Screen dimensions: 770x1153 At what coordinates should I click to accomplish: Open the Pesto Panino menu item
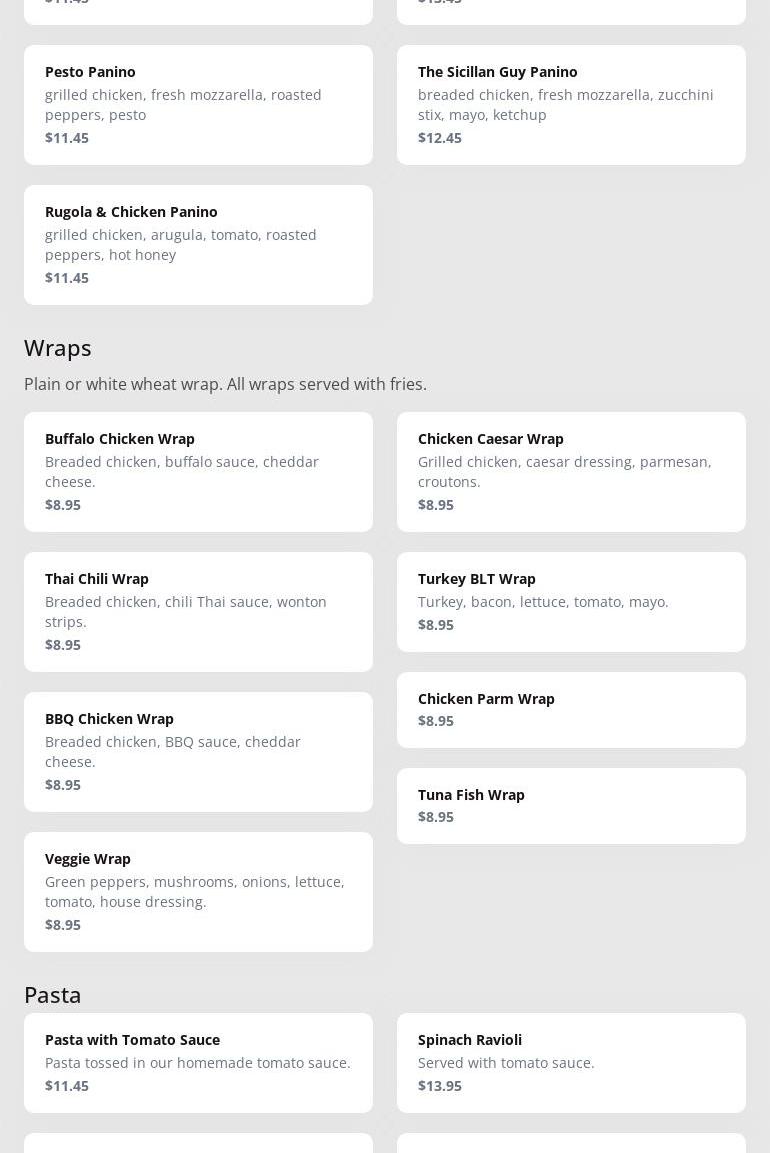point(198,104)
